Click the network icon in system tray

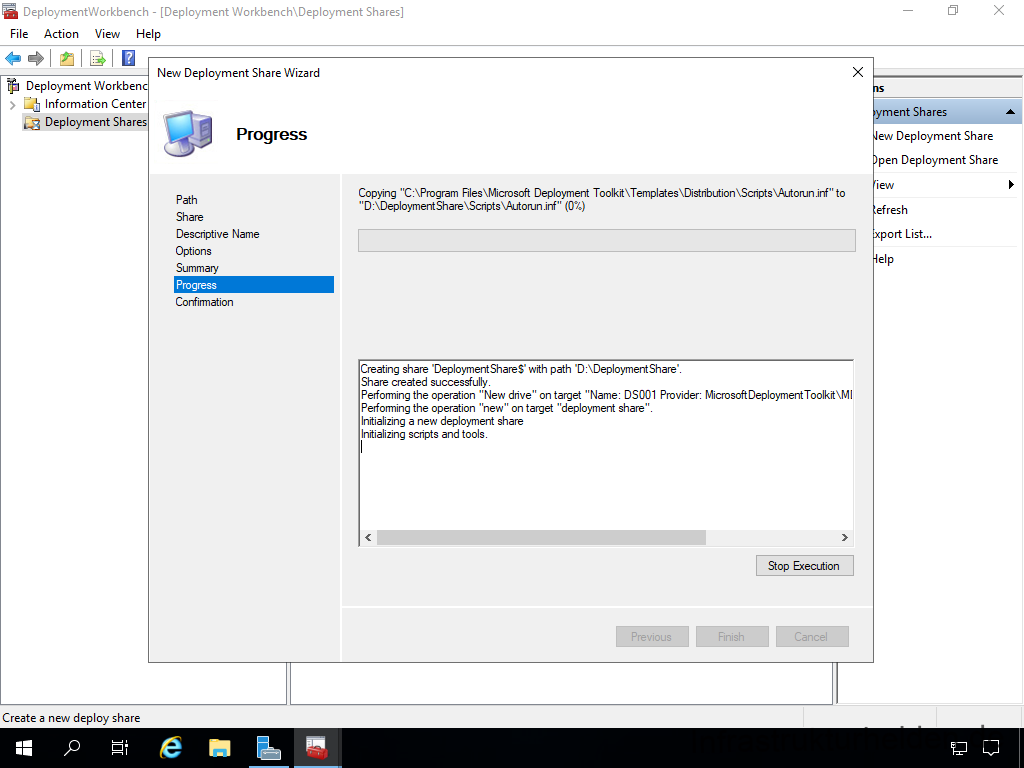click(959, 748)
